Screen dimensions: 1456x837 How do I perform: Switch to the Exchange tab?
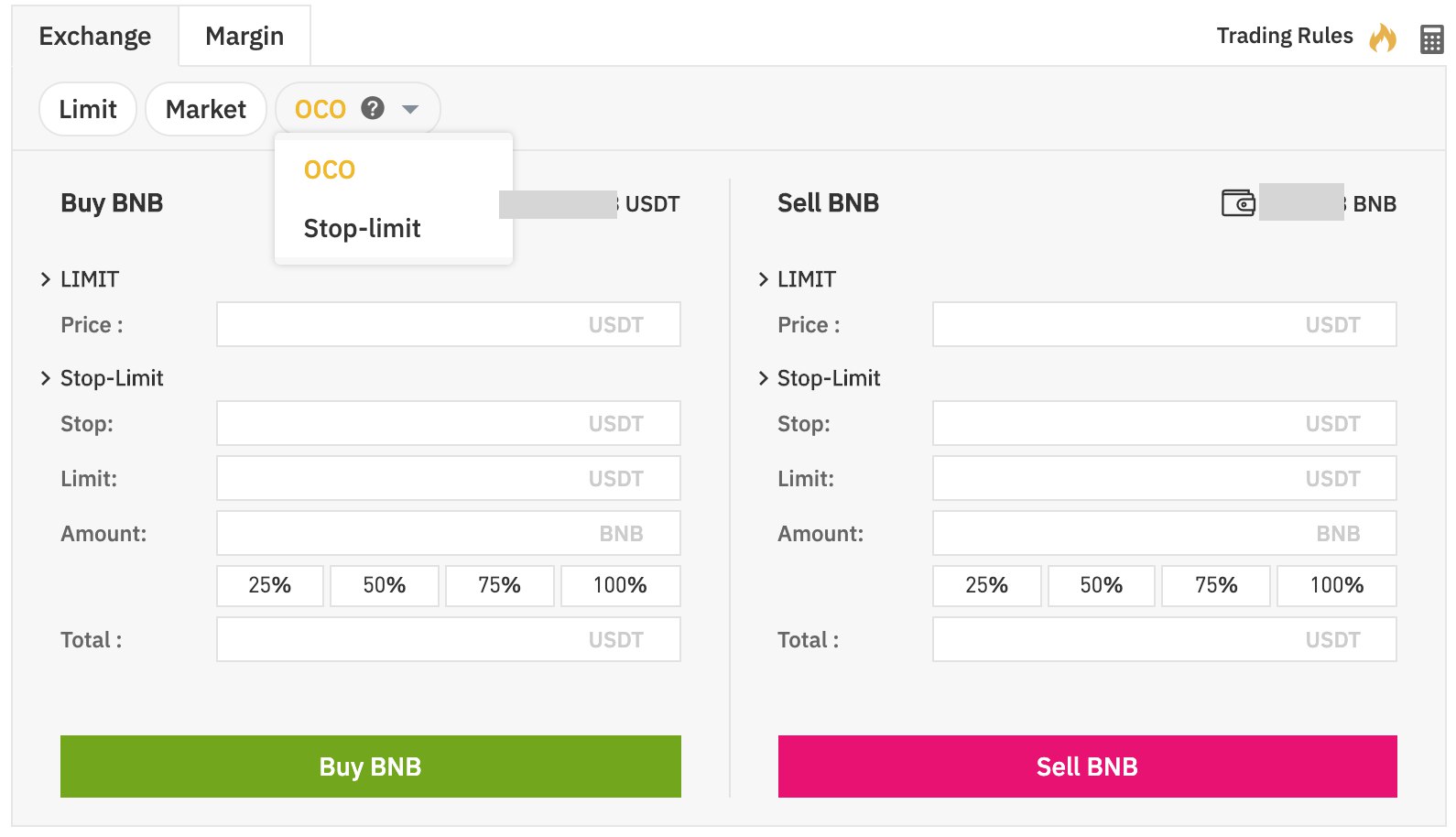(95, 36)
